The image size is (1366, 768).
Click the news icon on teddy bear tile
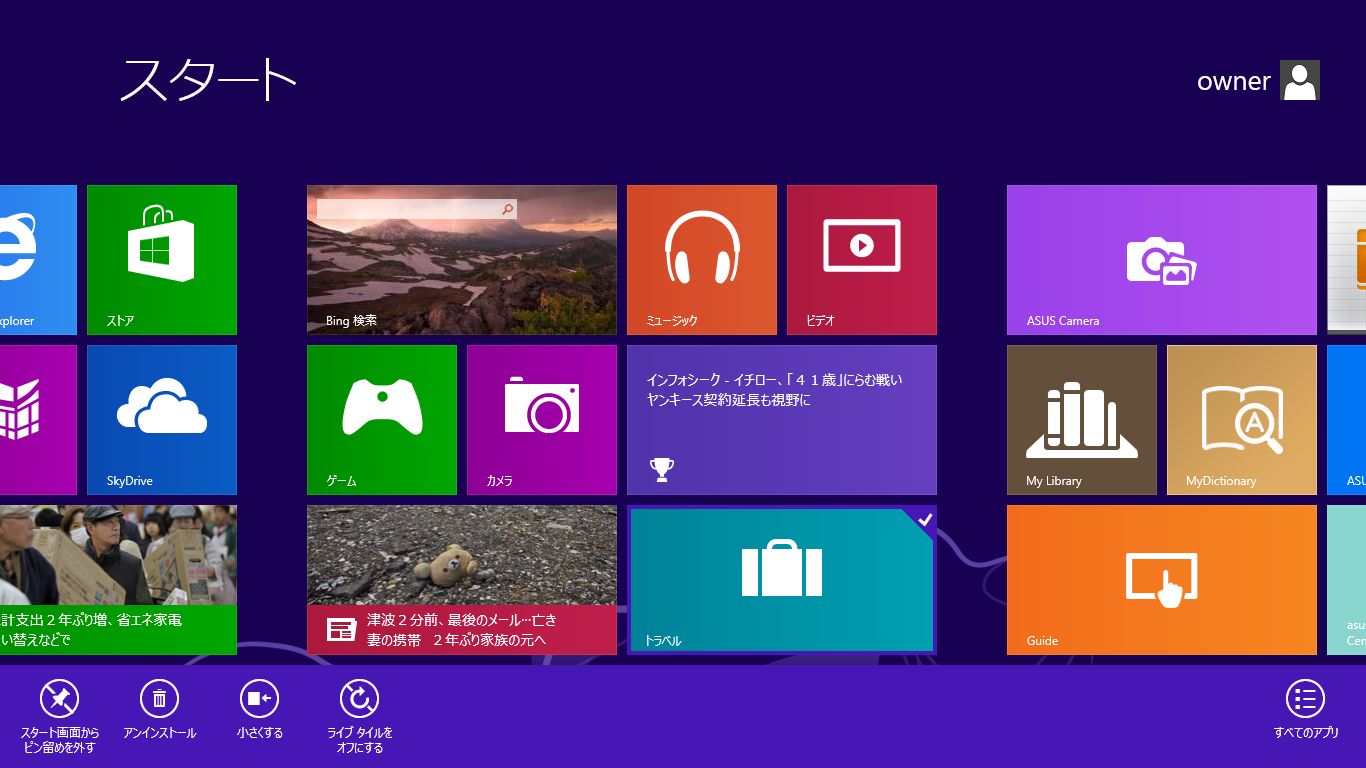click(342, 629)
